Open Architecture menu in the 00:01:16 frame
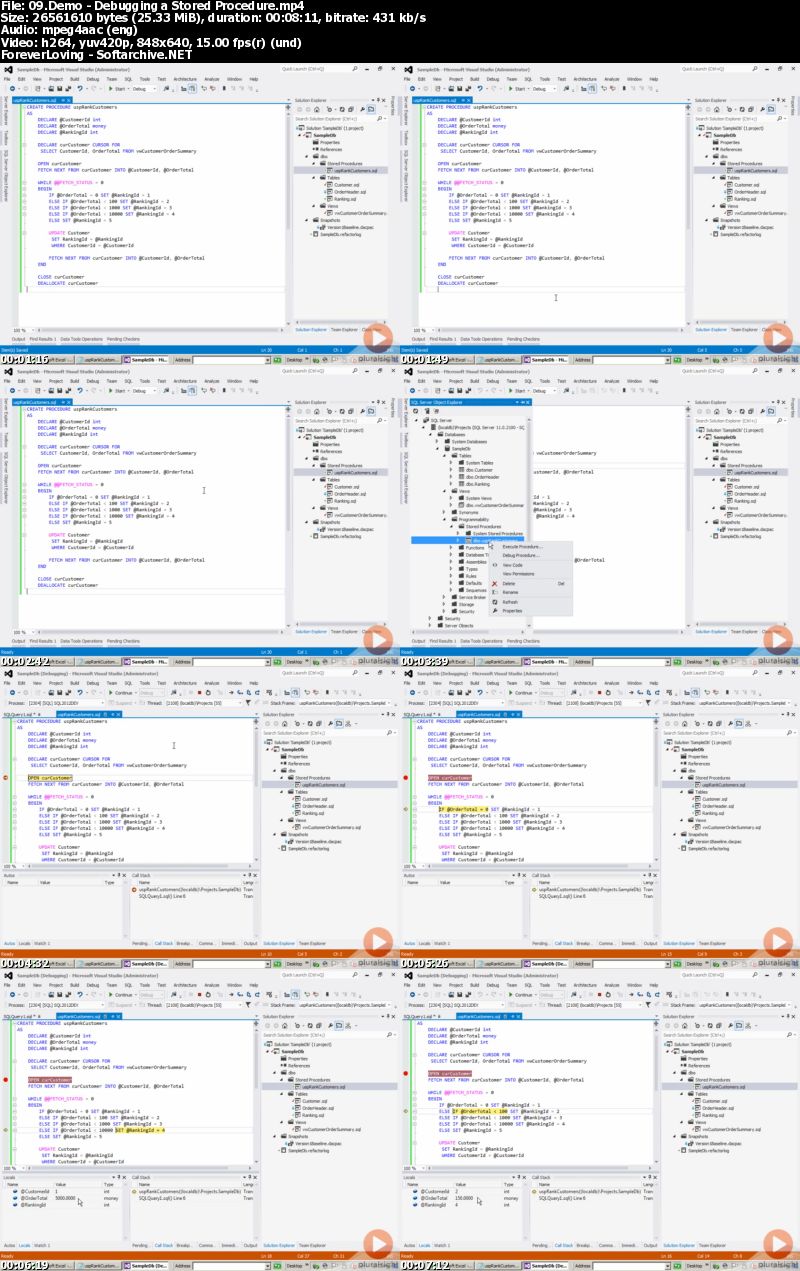 click(x=185, y=78)
